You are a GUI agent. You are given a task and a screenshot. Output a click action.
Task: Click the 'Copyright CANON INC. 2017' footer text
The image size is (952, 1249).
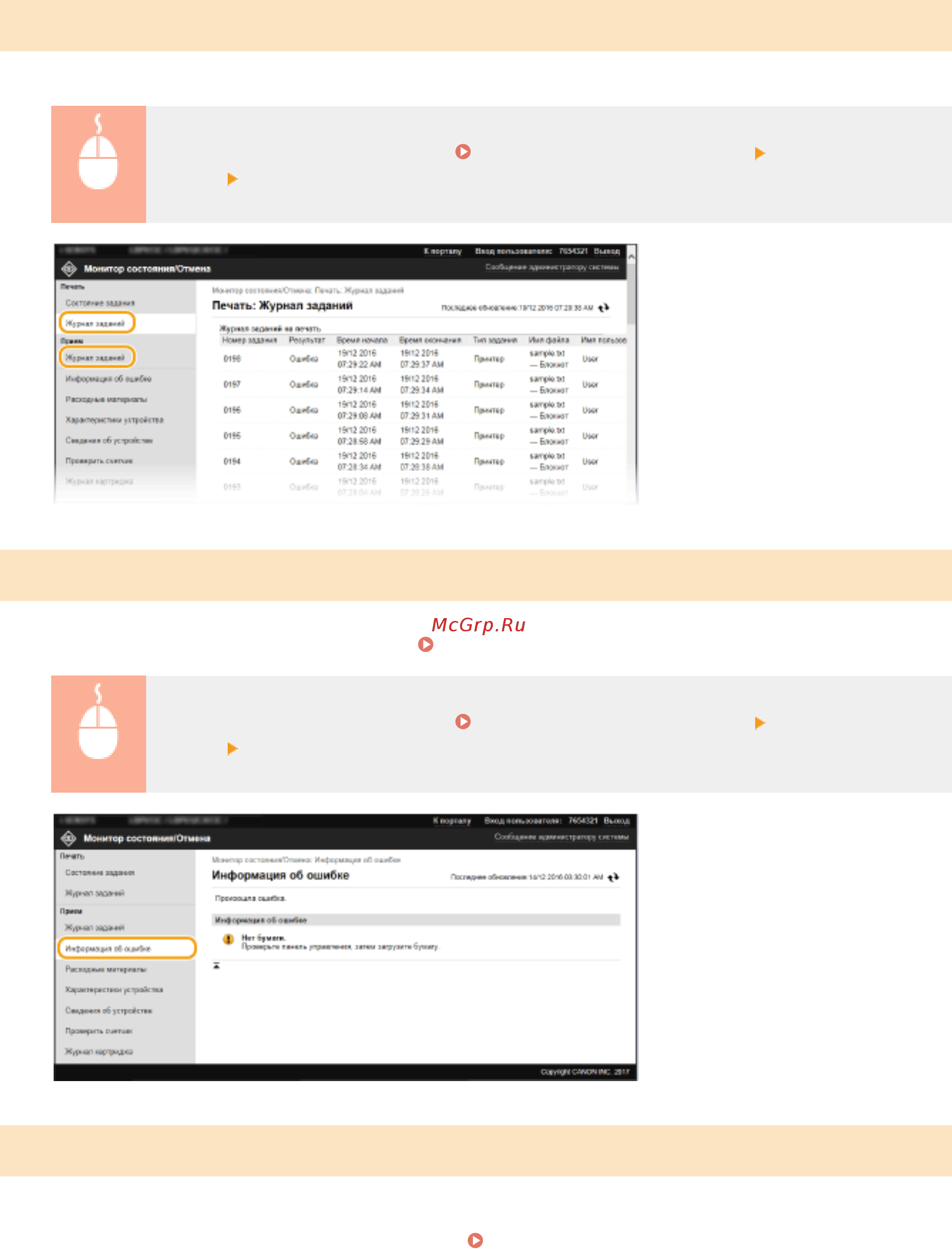point(585,1072)
